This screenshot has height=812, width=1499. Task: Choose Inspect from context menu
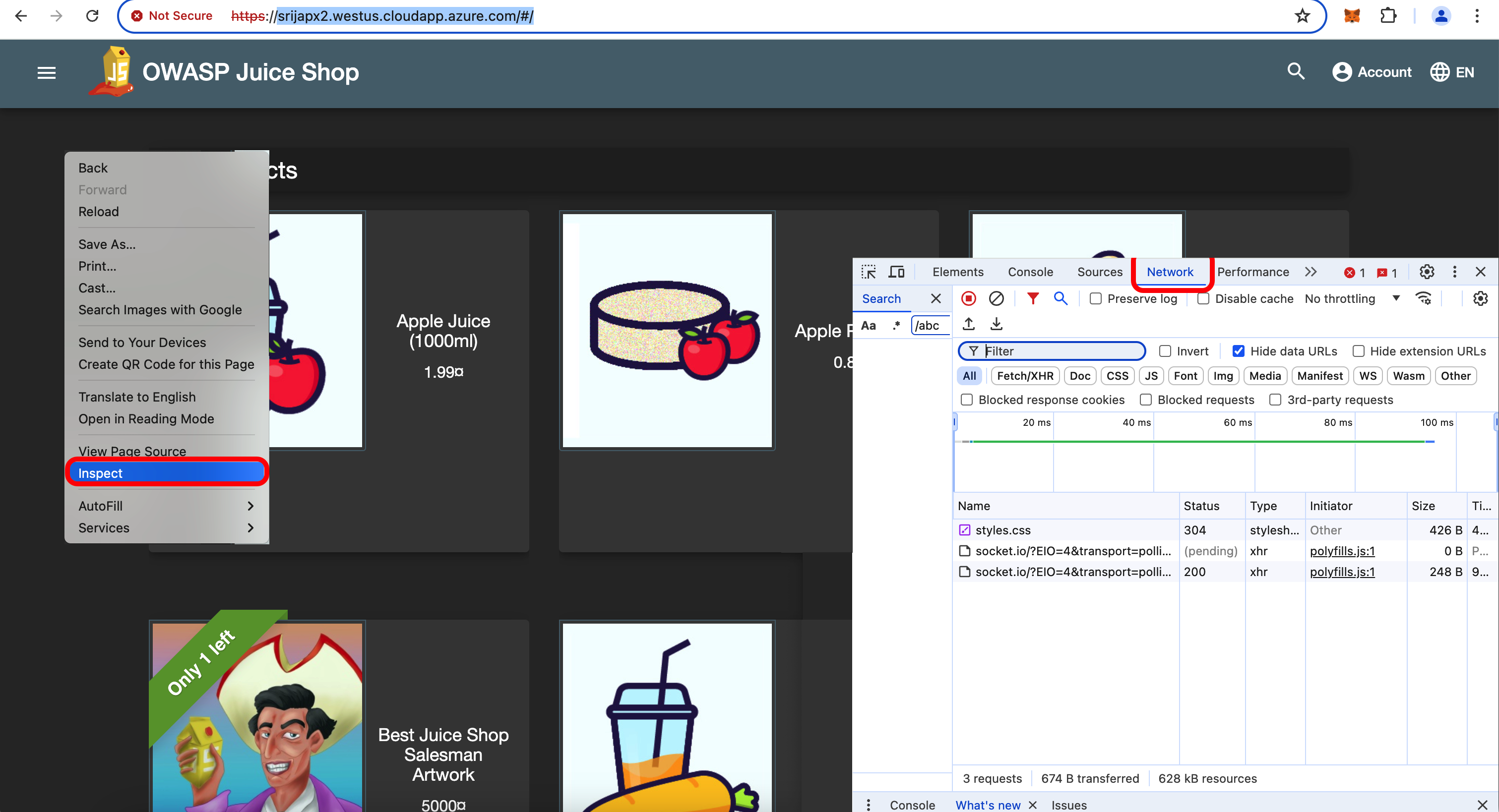coord(167,473)
